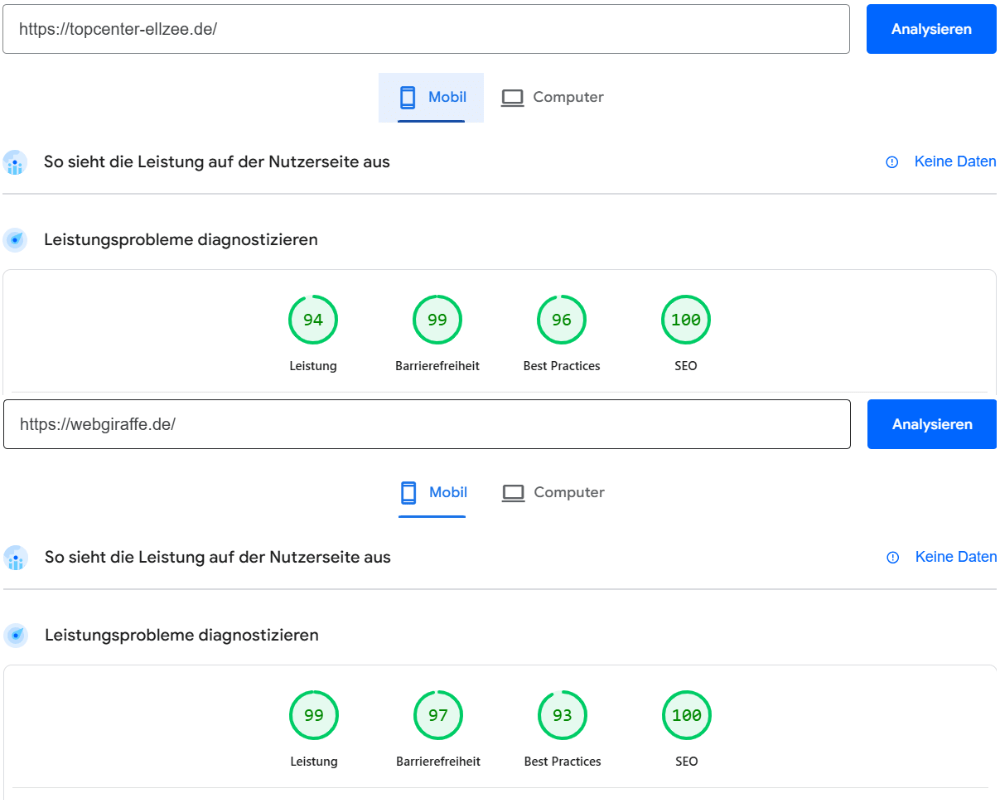Click the 96 Best Practices score gauge
This screenshot has width=1000, height=800.
[561, 320]
